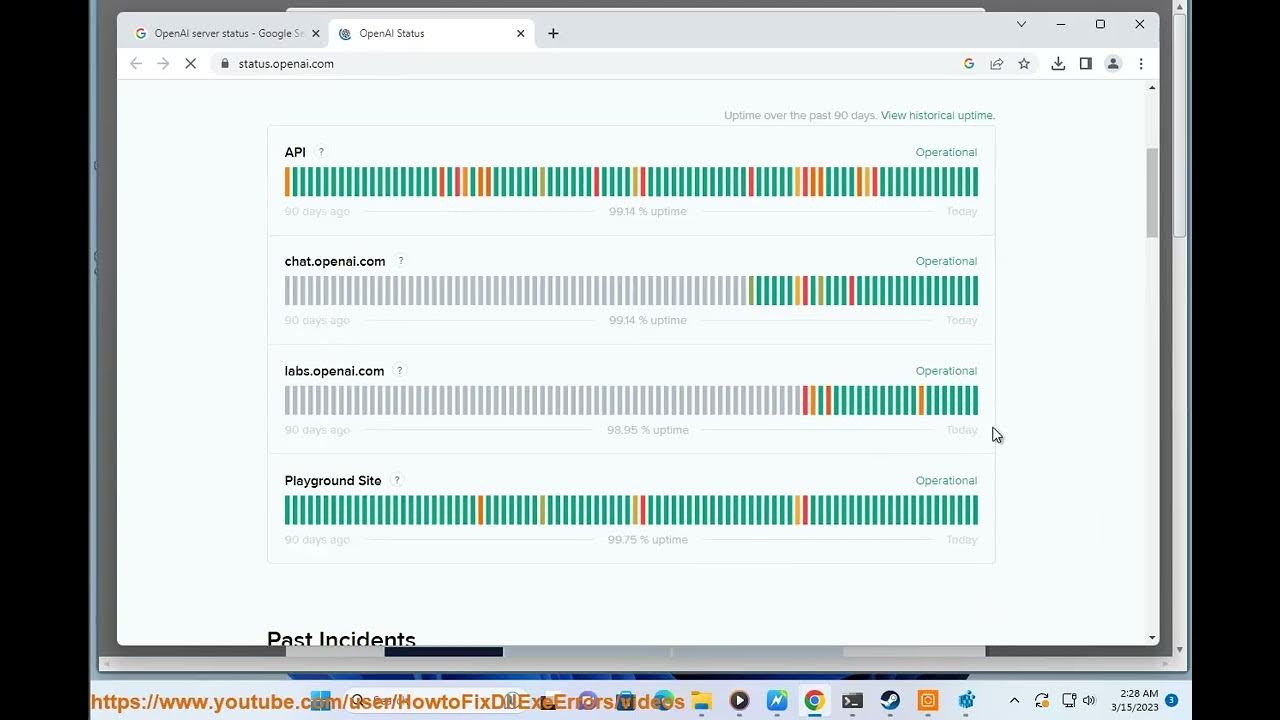Click the share page icon in the address bar

click(997, 63)
